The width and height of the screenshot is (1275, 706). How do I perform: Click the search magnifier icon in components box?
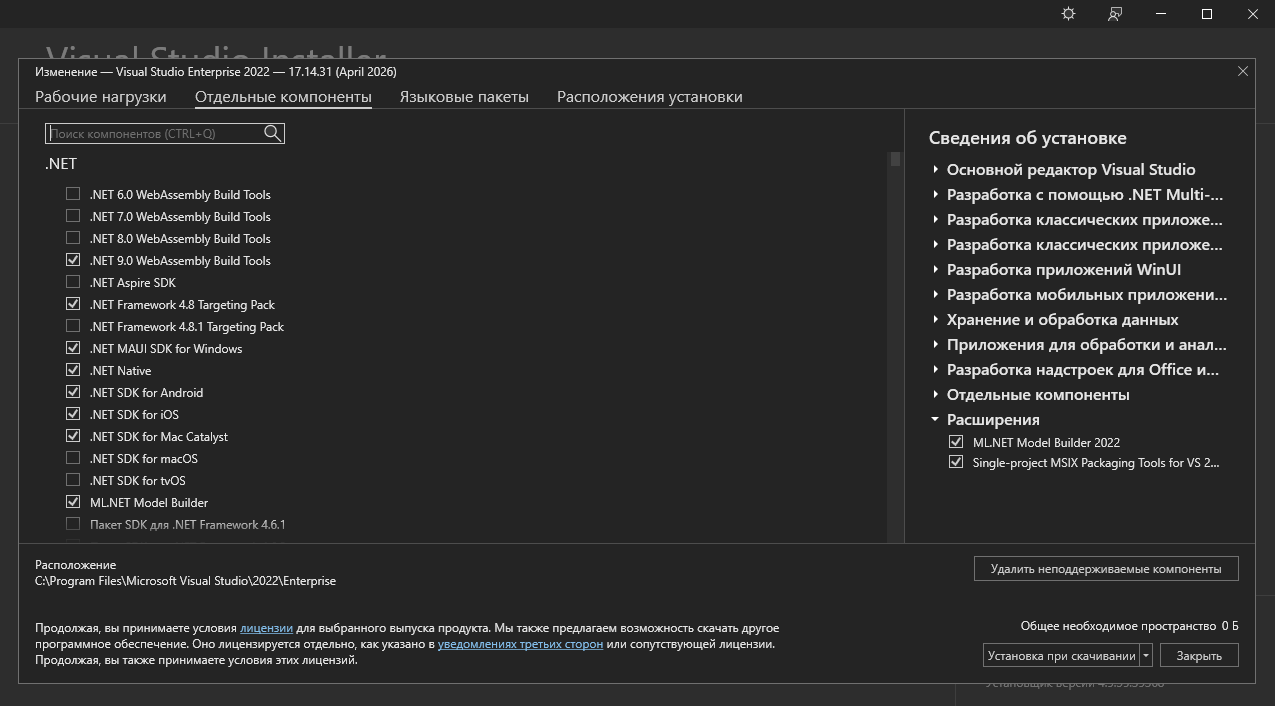pos(272,133)
